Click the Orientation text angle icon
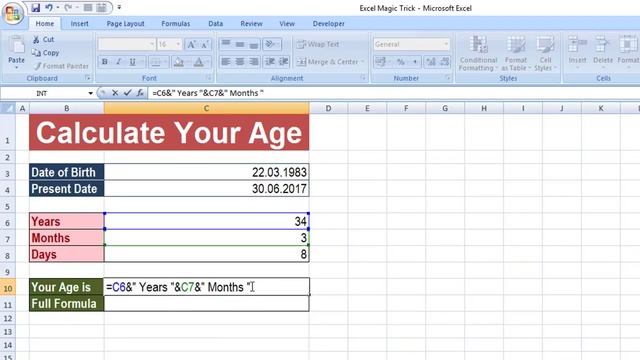 tap(271, 44)
